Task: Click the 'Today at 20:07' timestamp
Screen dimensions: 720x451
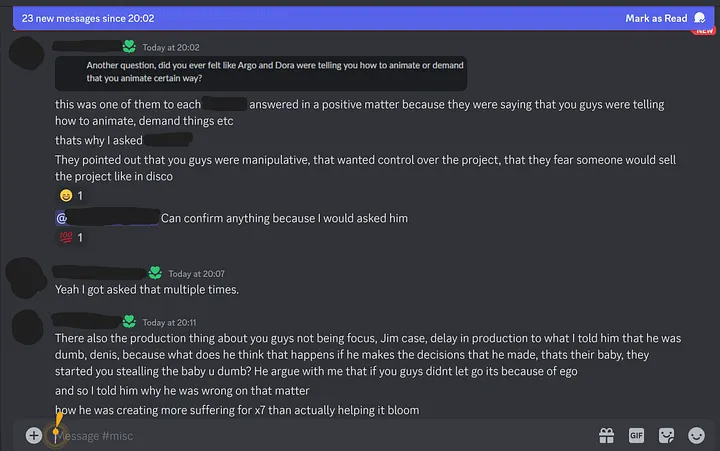Action: pos(196,273)
